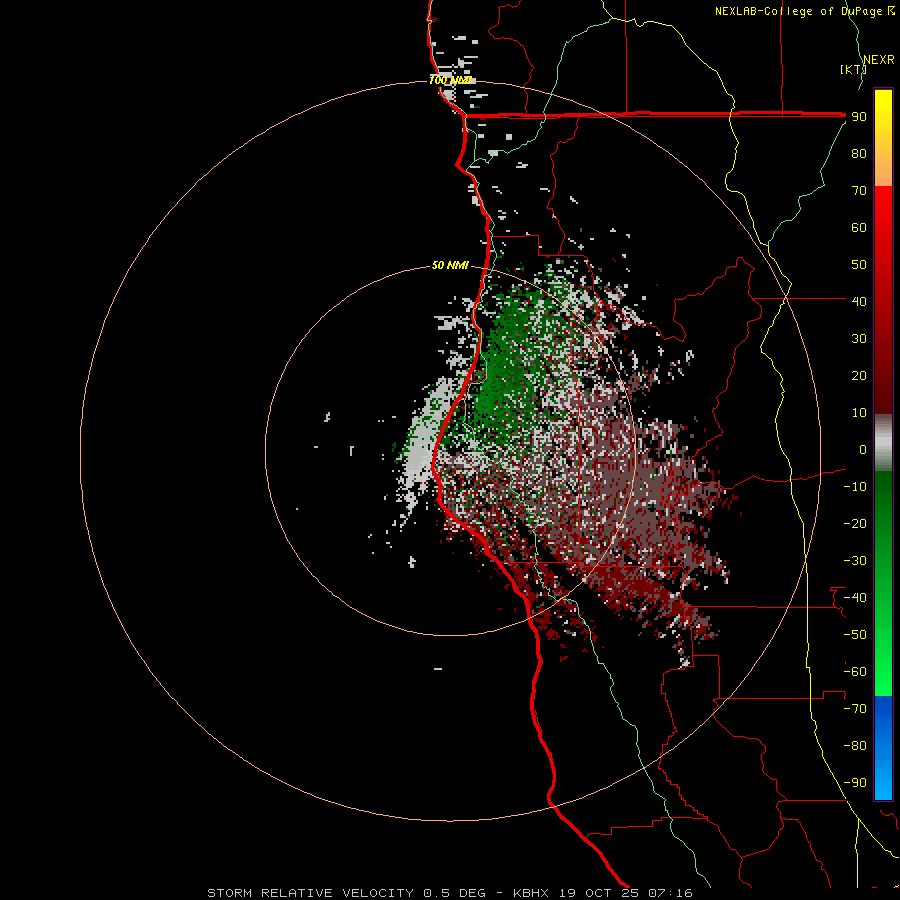The height and width of the screenshot is (900, 900).
Task: Click the STORM RELATIVE VELOCITY caption text
Action: tap(310, 893)
